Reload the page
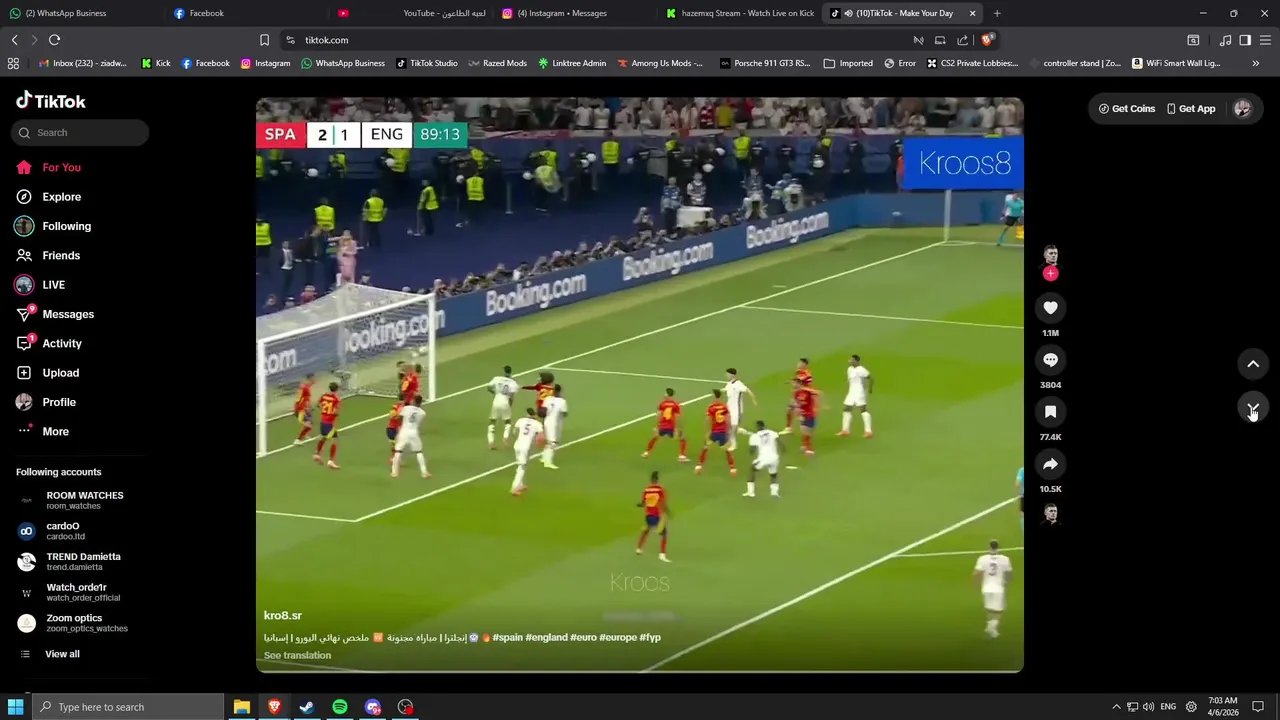Image resolution: width=1280 pixels, height=720 pixels. click(55, 40)
